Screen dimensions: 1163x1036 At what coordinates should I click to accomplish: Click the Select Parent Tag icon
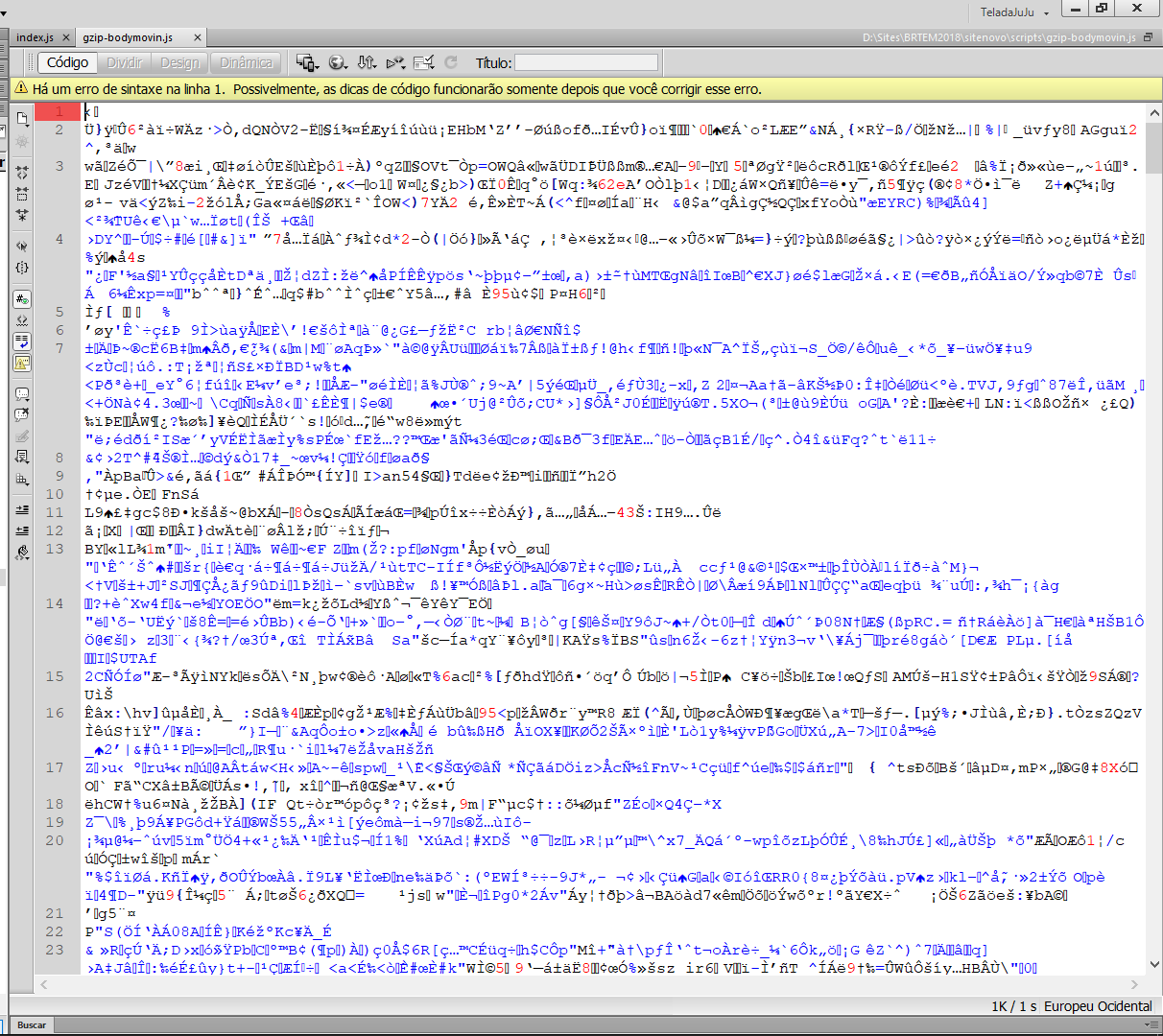[22, 246]
